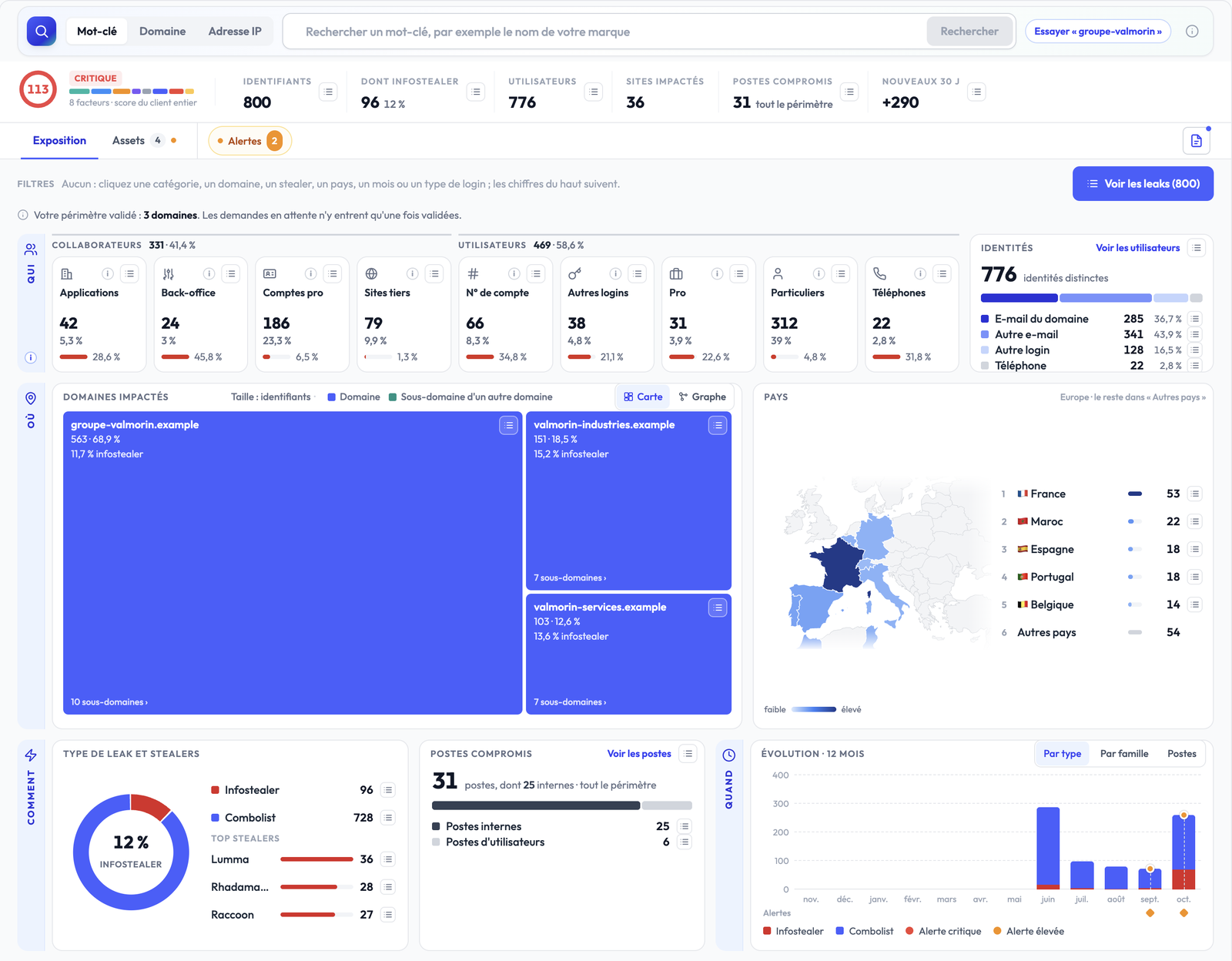1232x961 pixels.
Task: Select Postes chart mode
Action: [1182, 754]
